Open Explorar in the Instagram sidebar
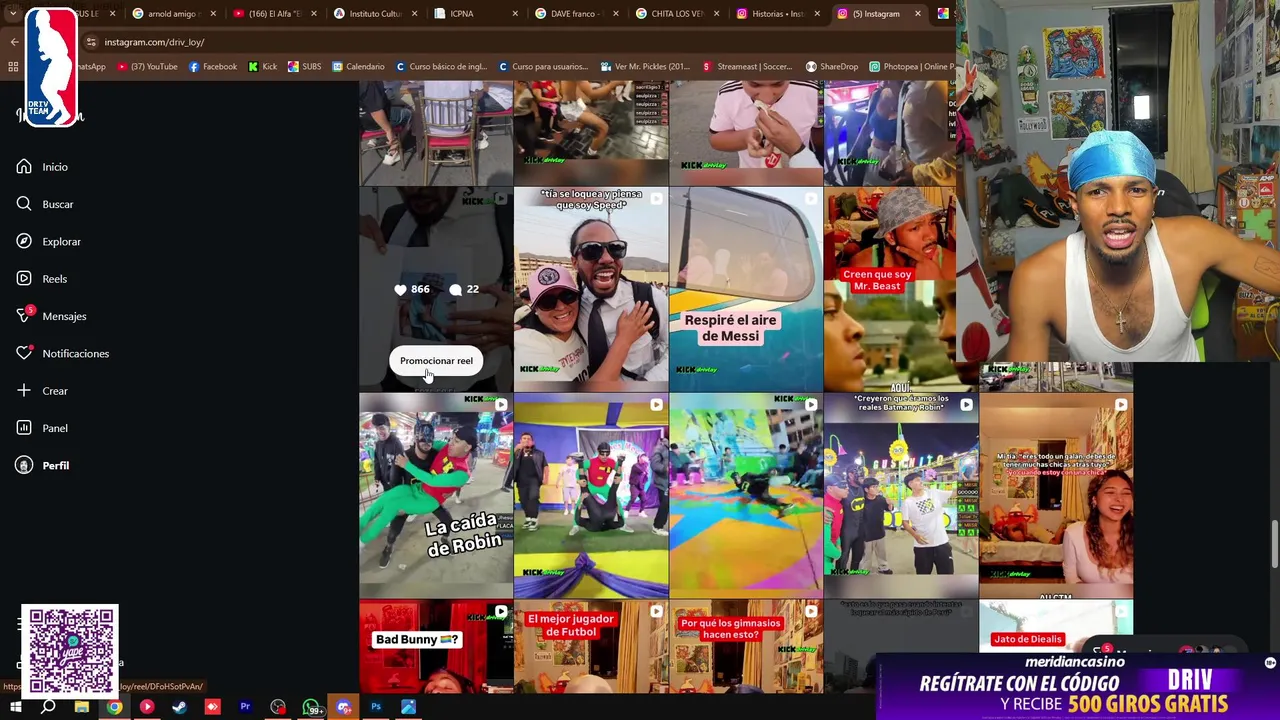Viewport: 1280px width, 720px height. click(48, 241)
